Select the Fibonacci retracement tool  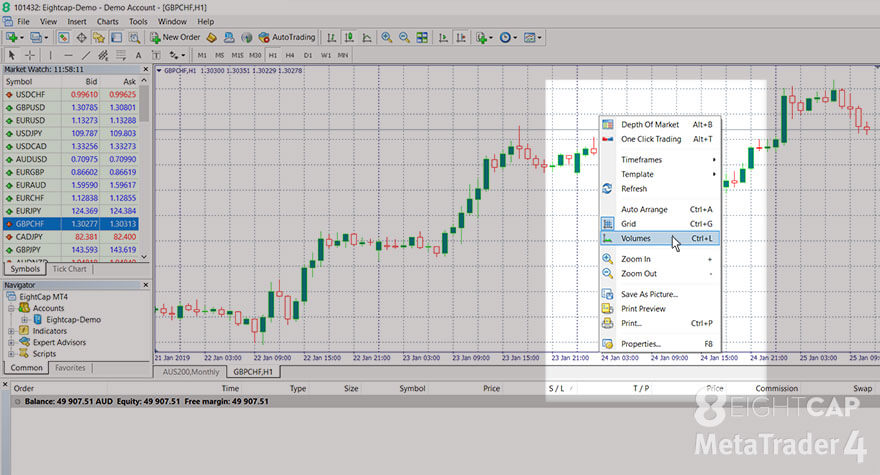(x=121, y=55)
